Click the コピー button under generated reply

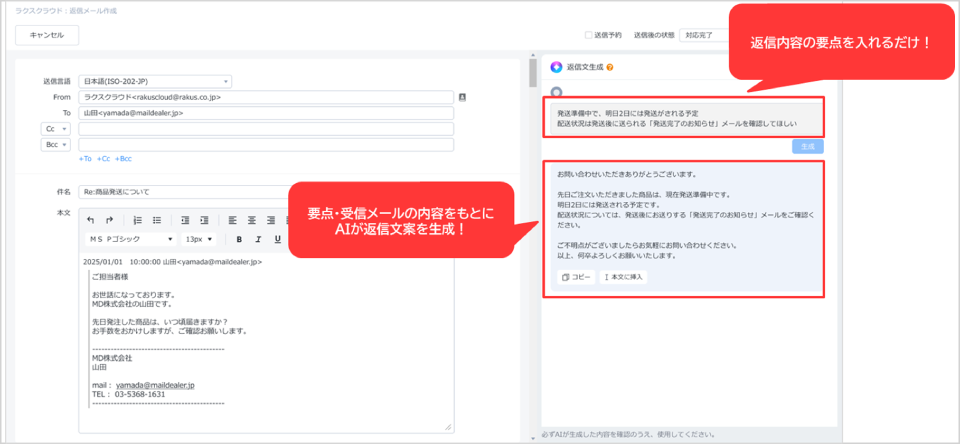pos(576,277)
